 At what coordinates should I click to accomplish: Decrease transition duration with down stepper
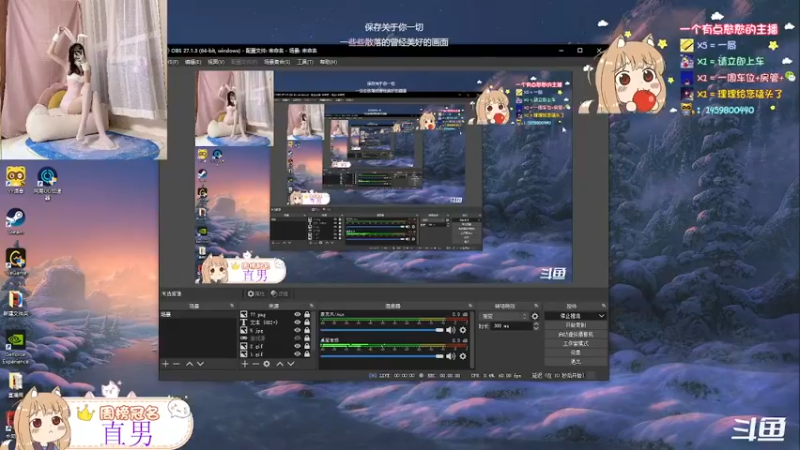(x=536, y=328)
